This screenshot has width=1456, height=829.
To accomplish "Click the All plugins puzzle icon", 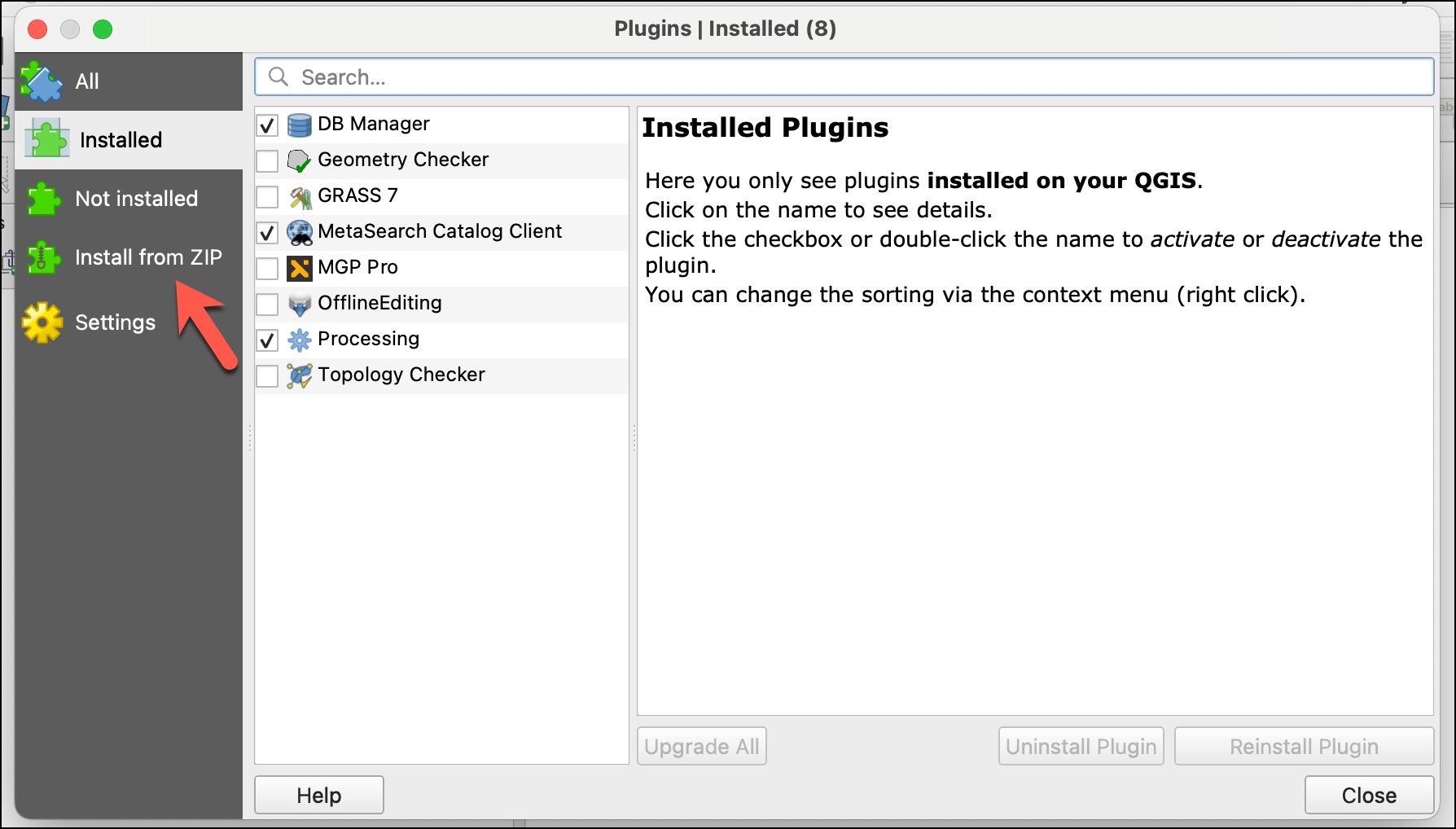I will coord(42,81).
